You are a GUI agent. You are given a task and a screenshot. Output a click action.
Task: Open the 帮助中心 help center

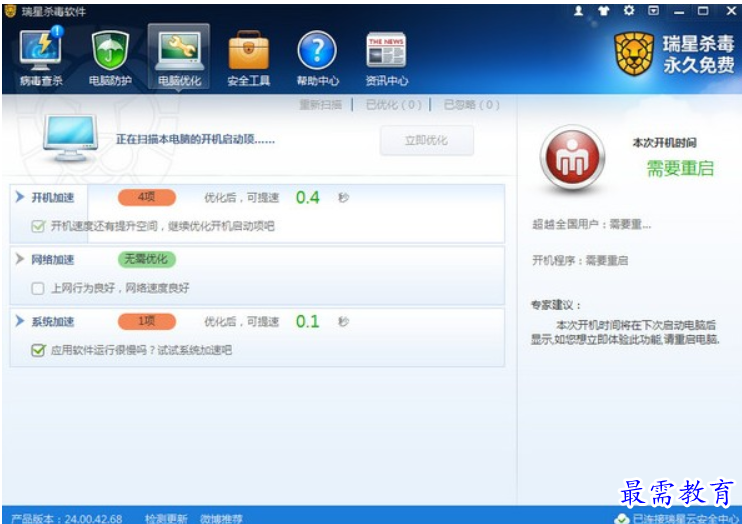tap(318, 58)
